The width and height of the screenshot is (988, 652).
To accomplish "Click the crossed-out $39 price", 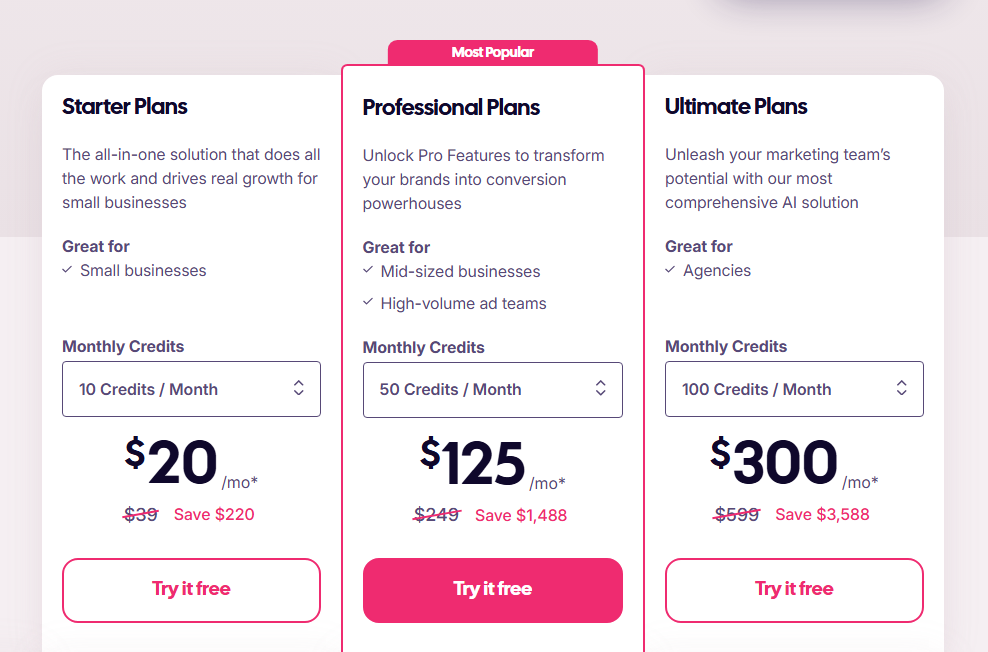I will (141, 514).
